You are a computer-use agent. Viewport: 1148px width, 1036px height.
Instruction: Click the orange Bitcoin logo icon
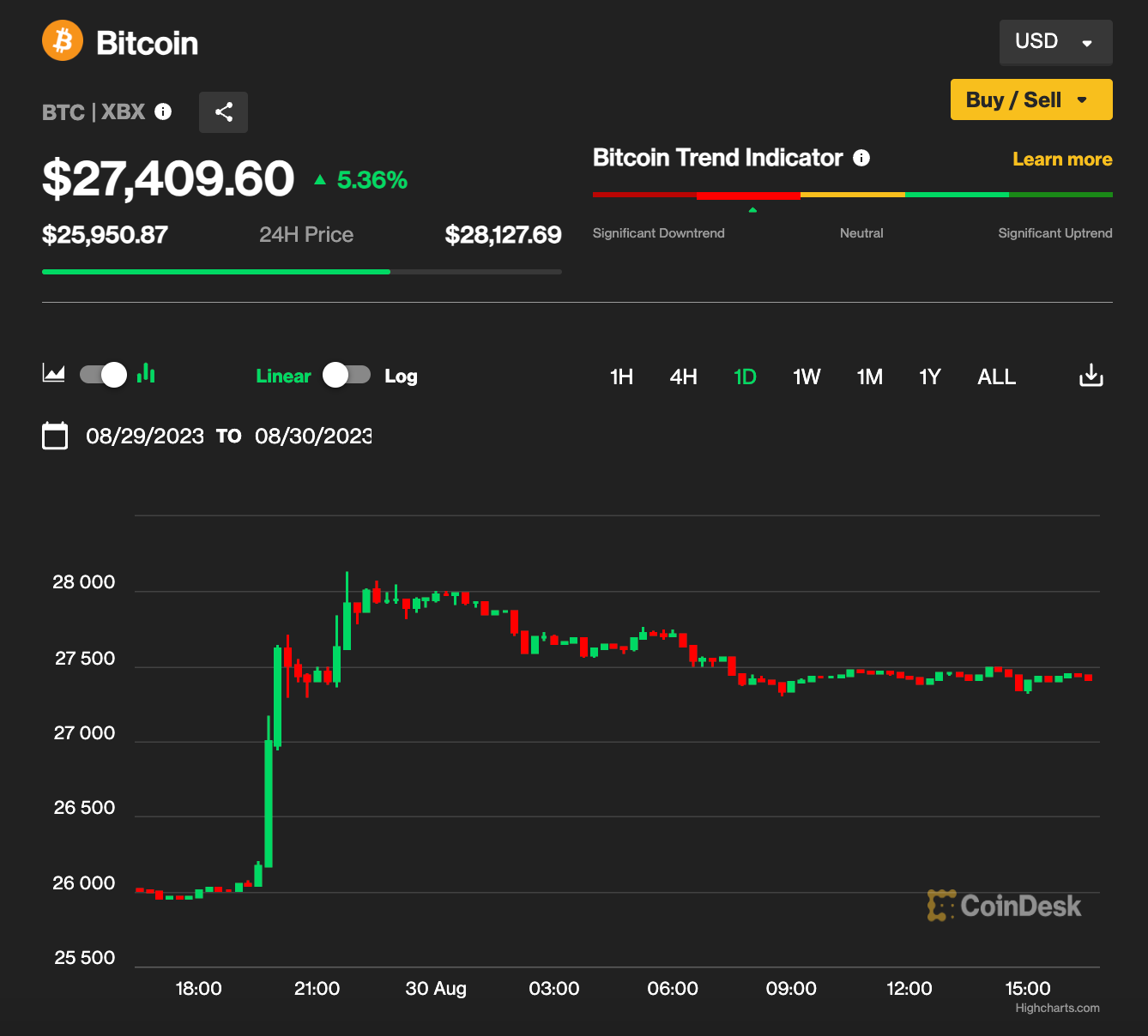(63, 40)
